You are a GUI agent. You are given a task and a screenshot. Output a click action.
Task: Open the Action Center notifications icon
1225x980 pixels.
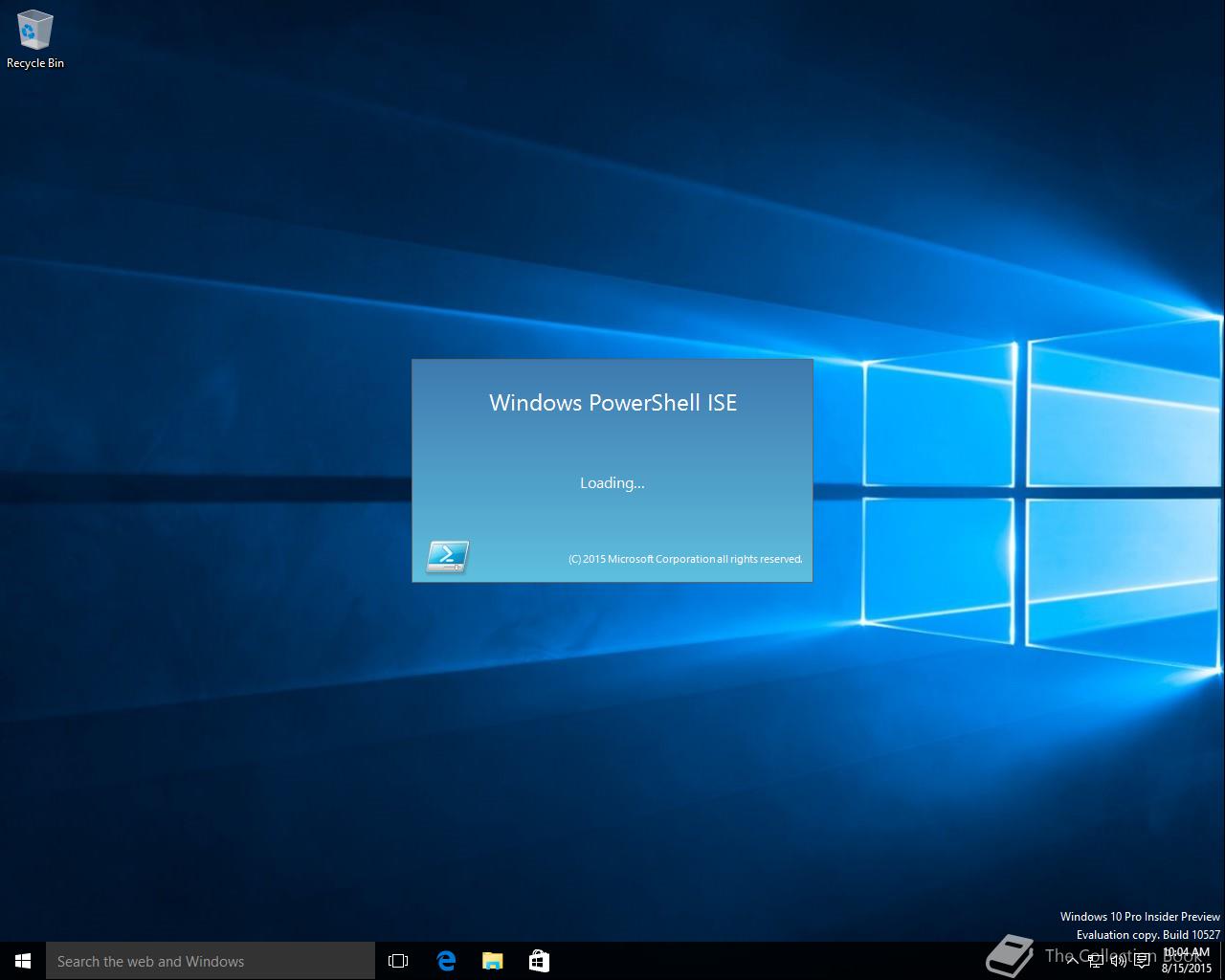coord(1142,961)
